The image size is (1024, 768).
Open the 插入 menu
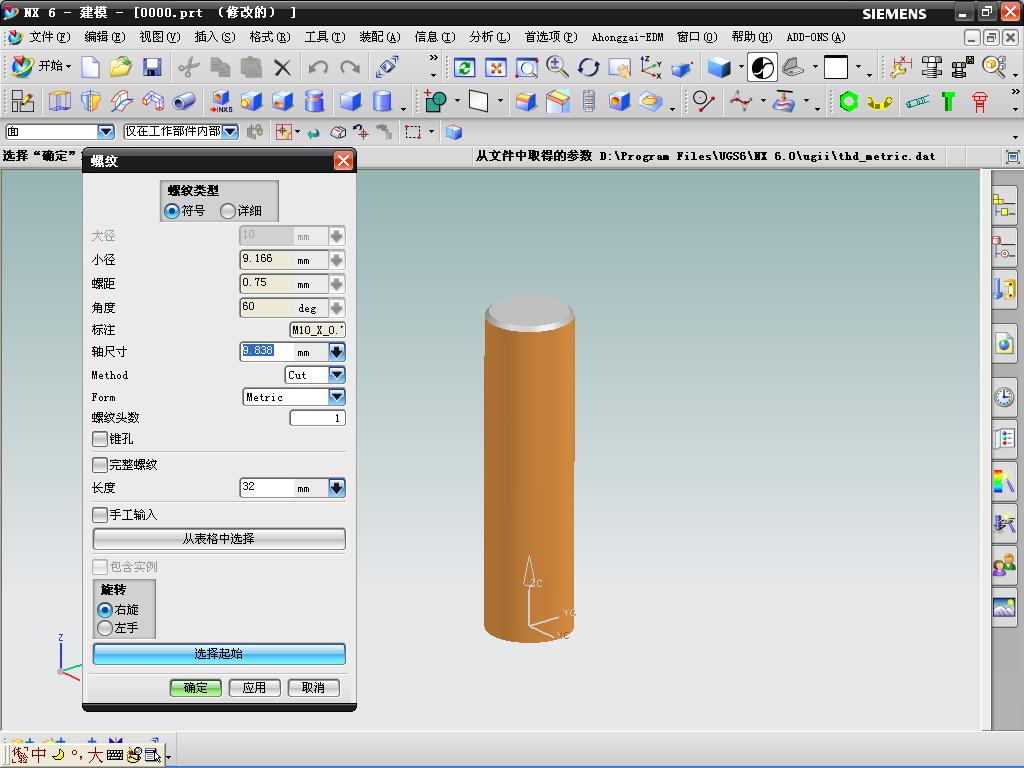point(214,37)
